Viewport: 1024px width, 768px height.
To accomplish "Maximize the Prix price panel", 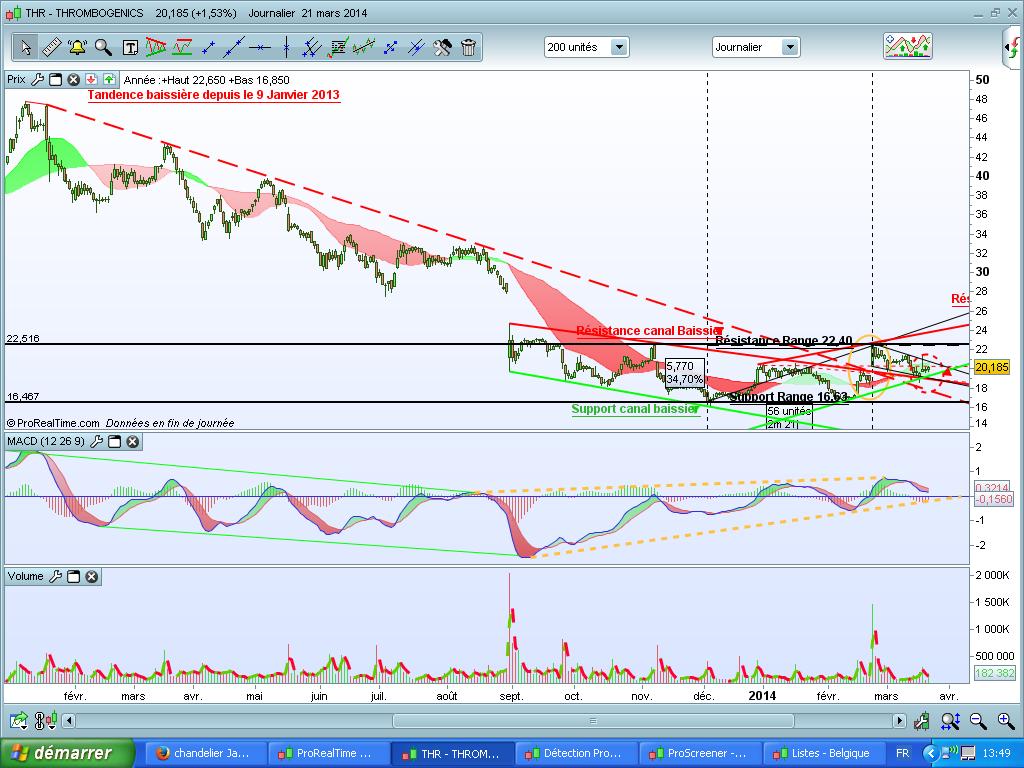I will coord(56,80).
